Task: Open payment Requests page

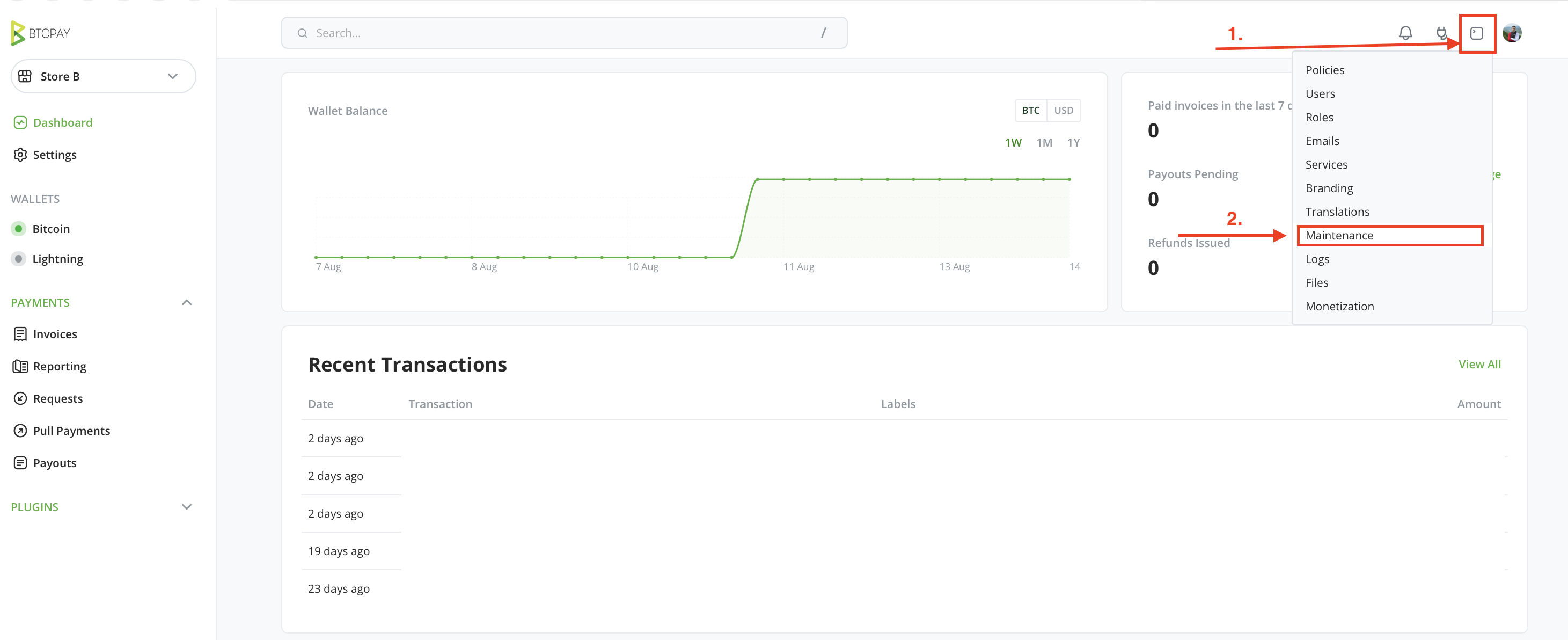Action: (58, 398)
